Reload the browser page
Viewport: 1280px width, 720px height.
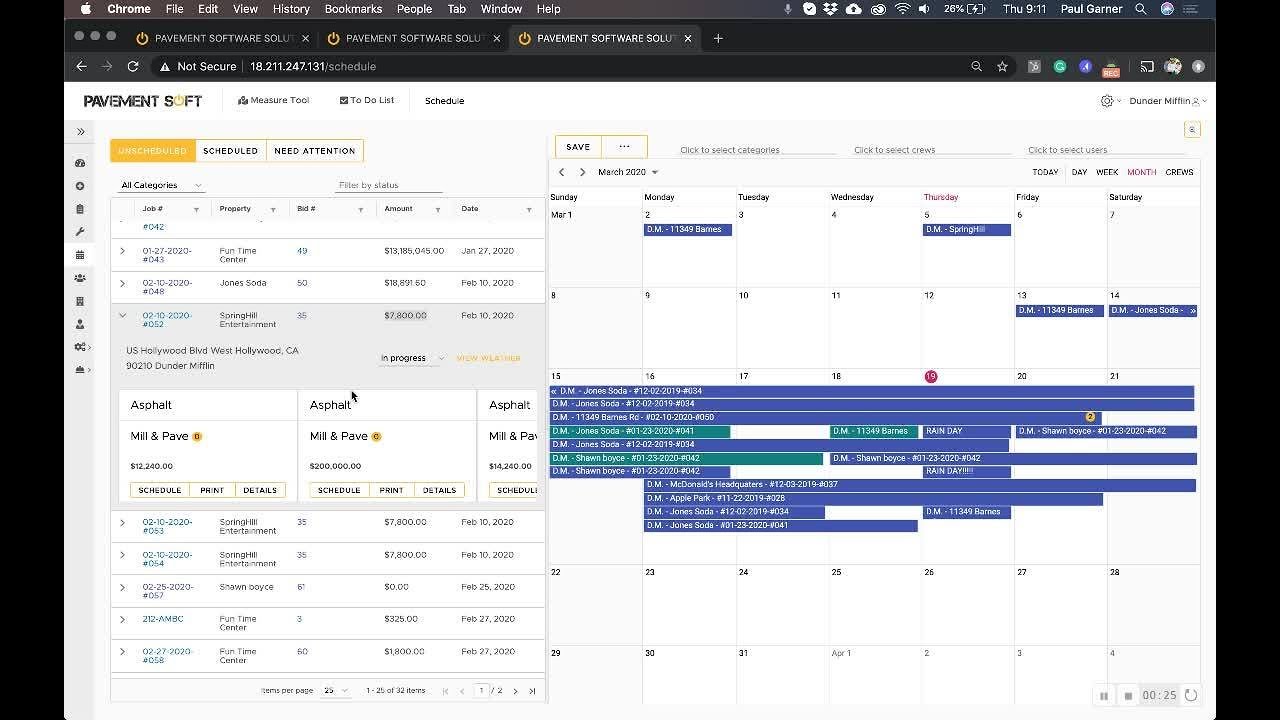click(x=133, y=66)
